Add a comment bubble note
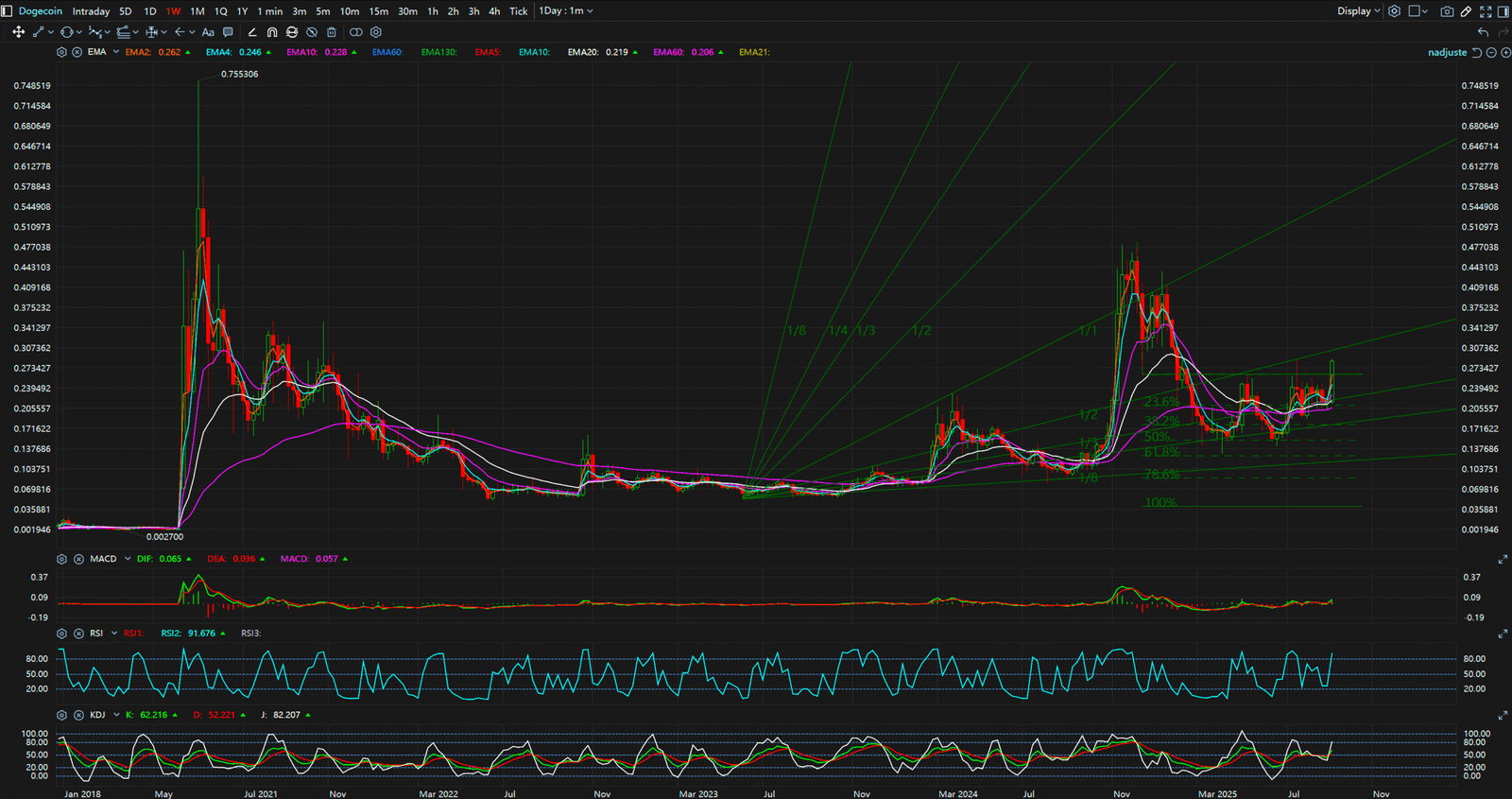Viewport: 1512px width, 799px height. [228, 32]
